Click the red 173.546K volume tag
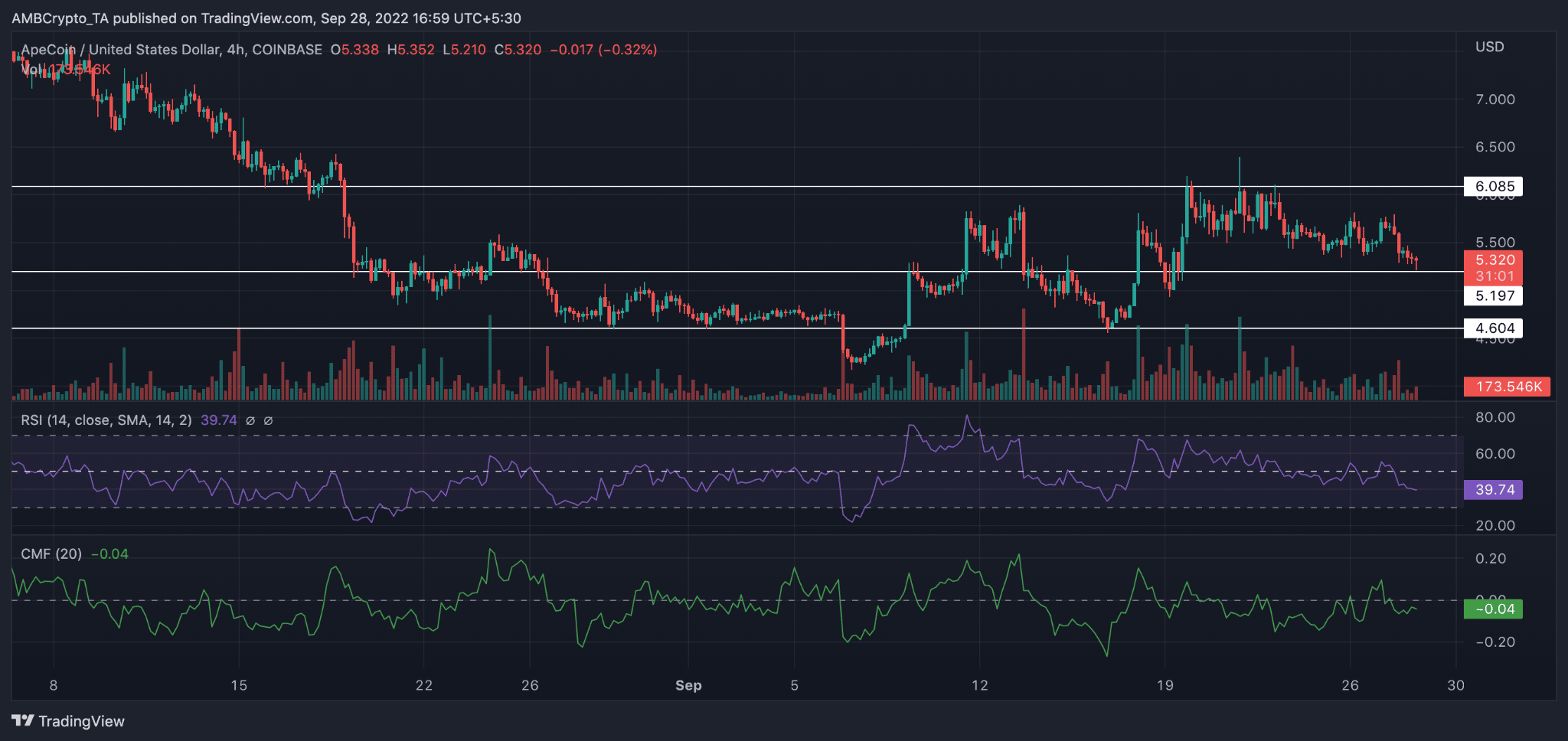 tap(1505, 387)
